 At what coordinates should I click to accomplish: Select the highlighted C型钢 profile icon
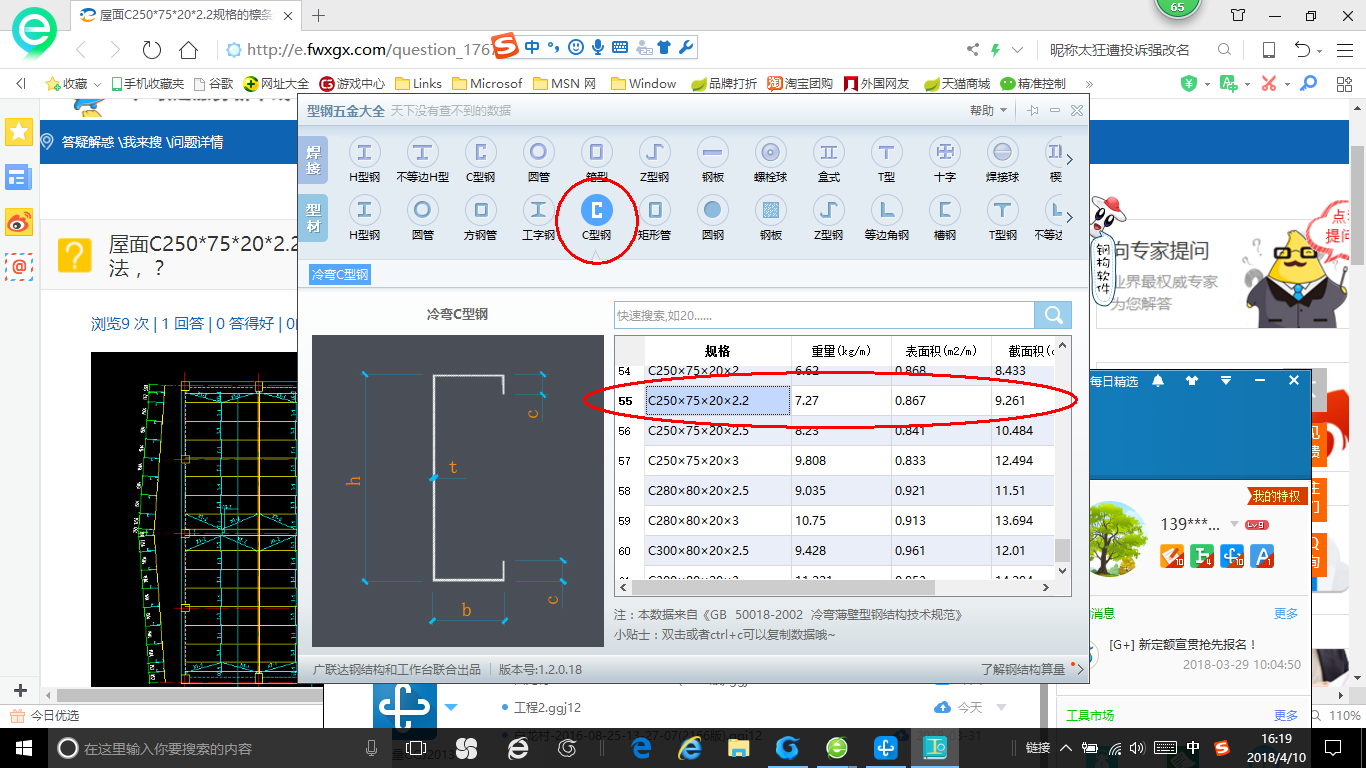(x=596, y=210)
